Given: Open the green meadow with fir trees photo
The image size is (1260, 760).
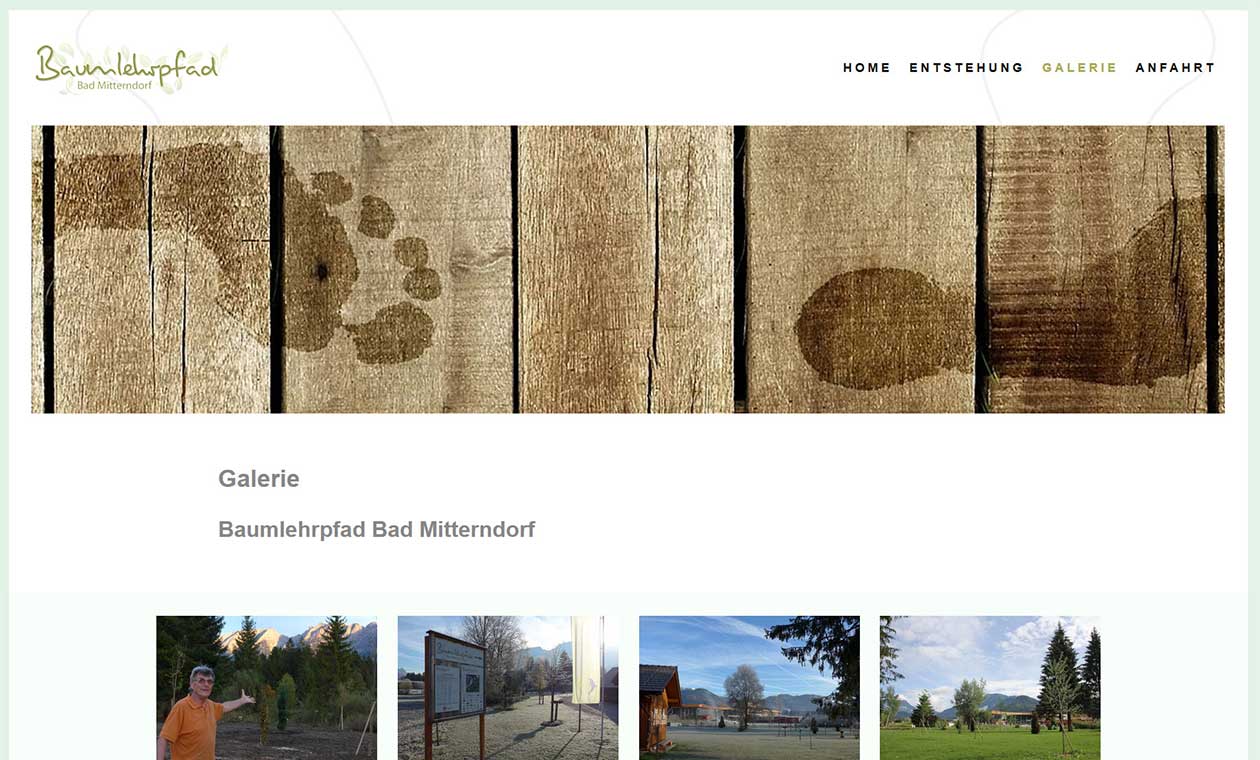Looking at the screenshot, I should (990, 688).
